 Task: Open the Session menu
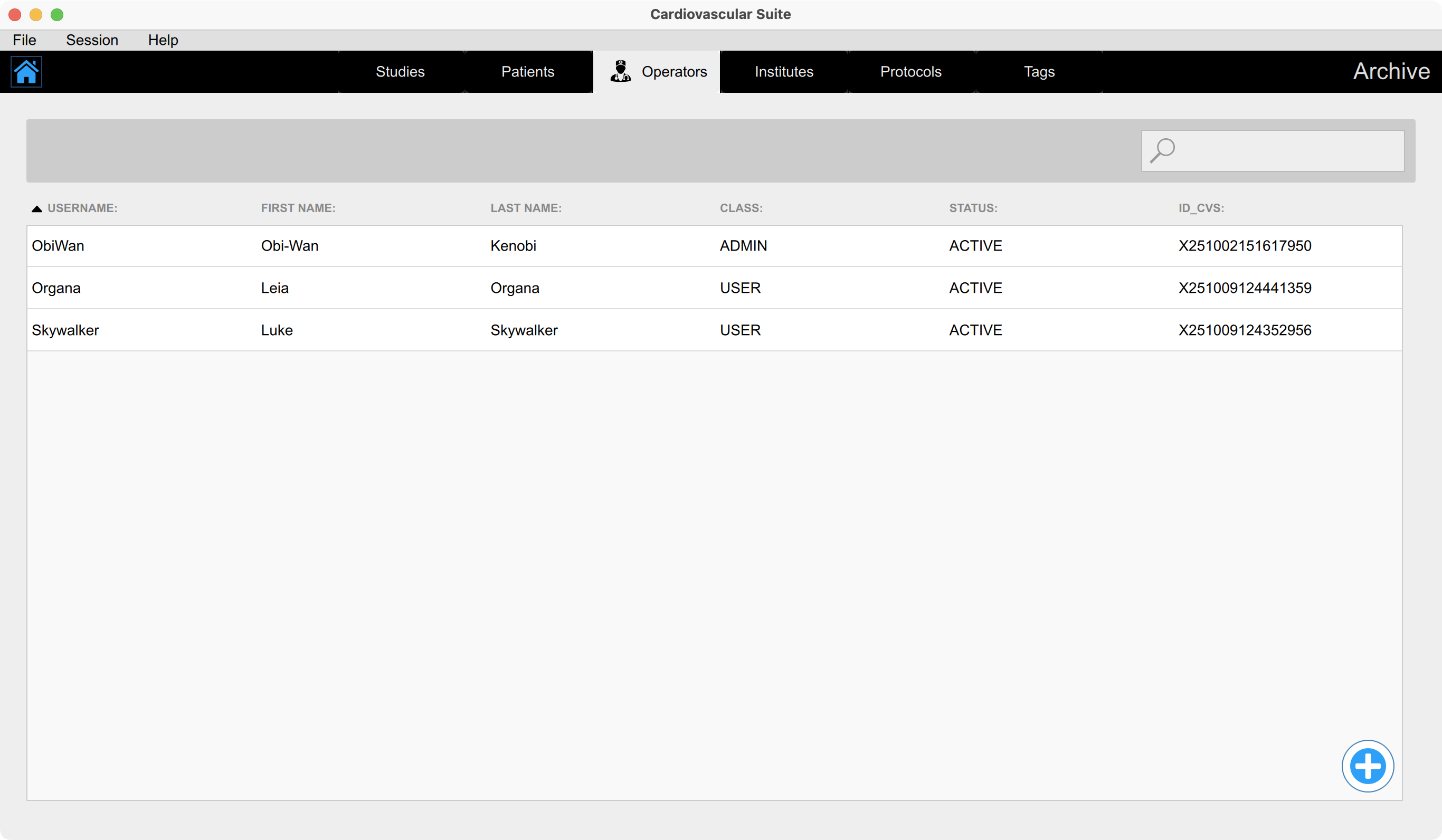(x=91, y=40)
